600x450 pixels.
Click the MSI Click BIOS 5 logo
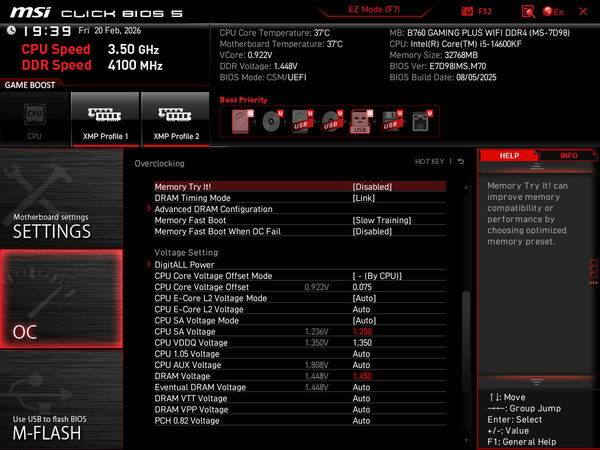[x=96, y=13]
